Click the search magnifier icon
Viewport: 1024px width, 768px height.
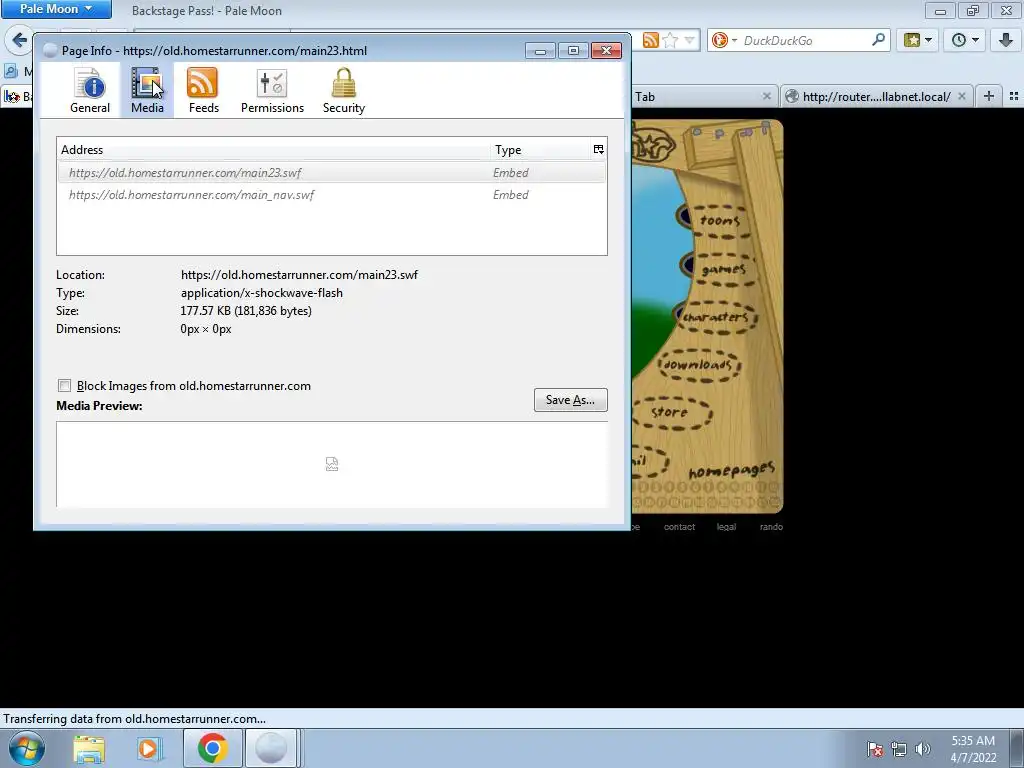point(878,40)
